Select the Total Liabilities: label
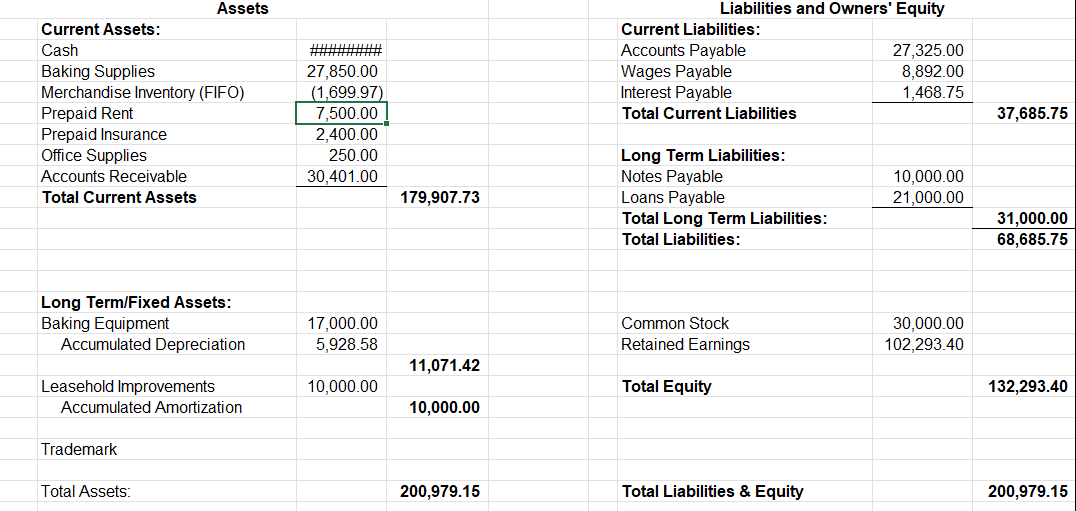This screenshot has width=1076, height=511. [x=680, y=239]
